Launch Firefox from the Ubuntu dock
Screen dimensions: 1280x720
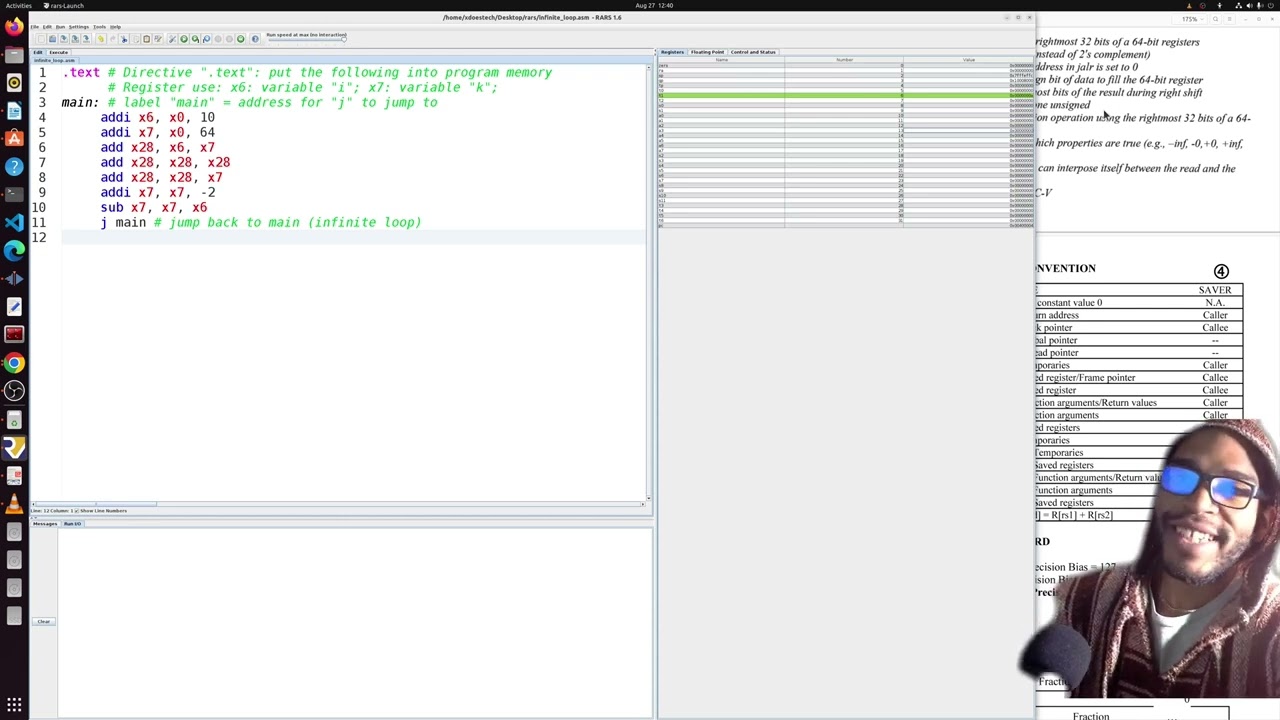click(14, 27)
